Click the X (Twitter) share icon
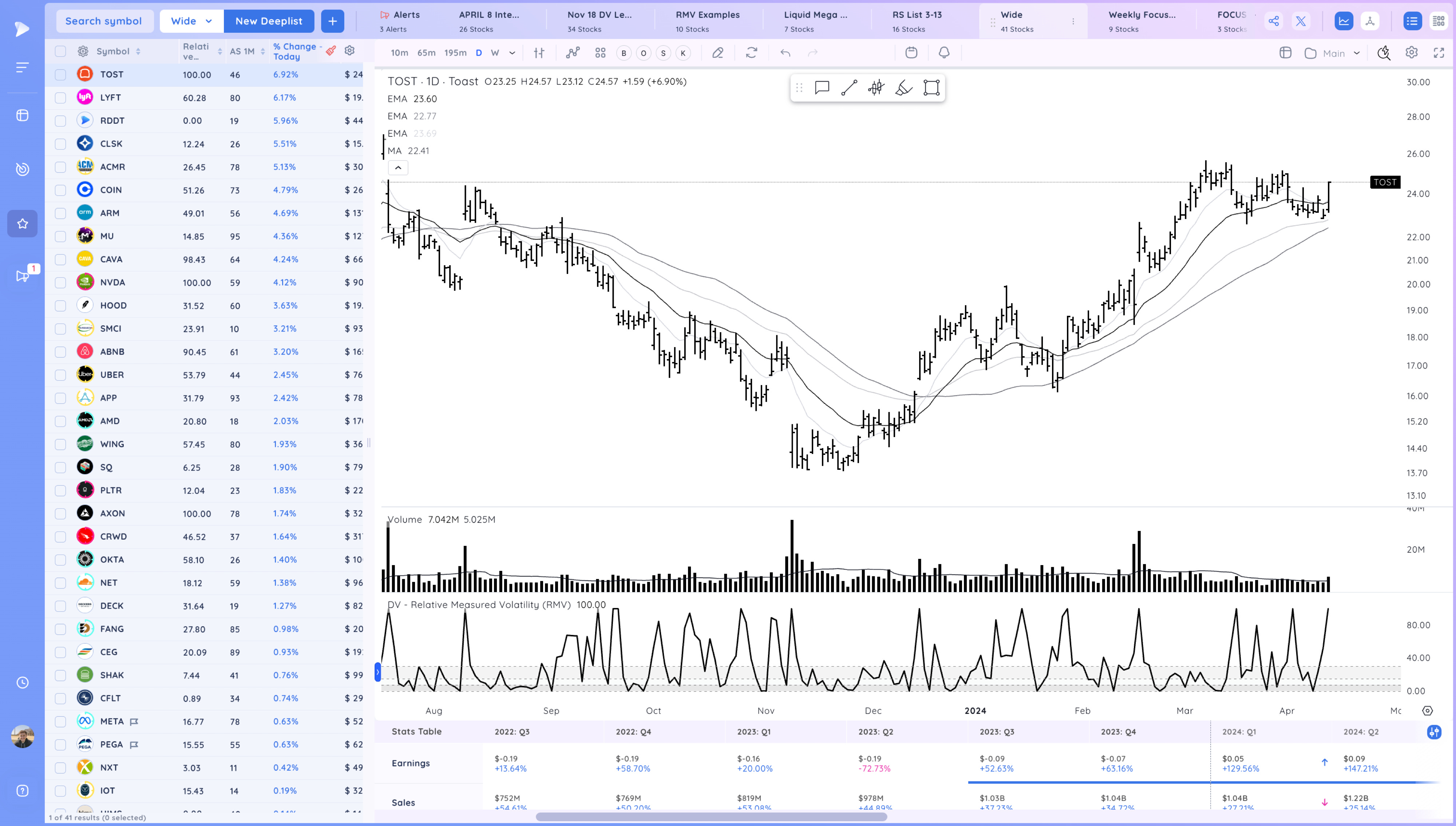Screen dimensions: 1456x826 1301,21
